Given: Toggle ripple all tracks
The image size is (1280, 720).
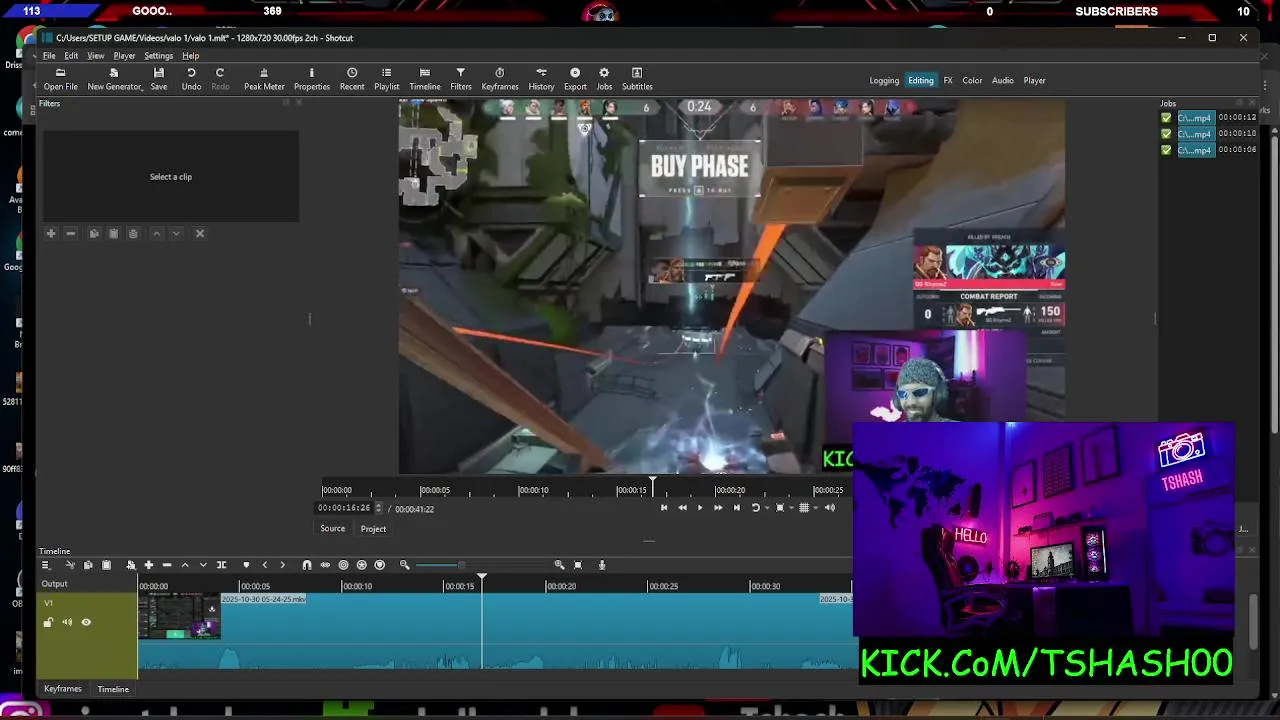Looking at the screenshot, I should [361, 565].
